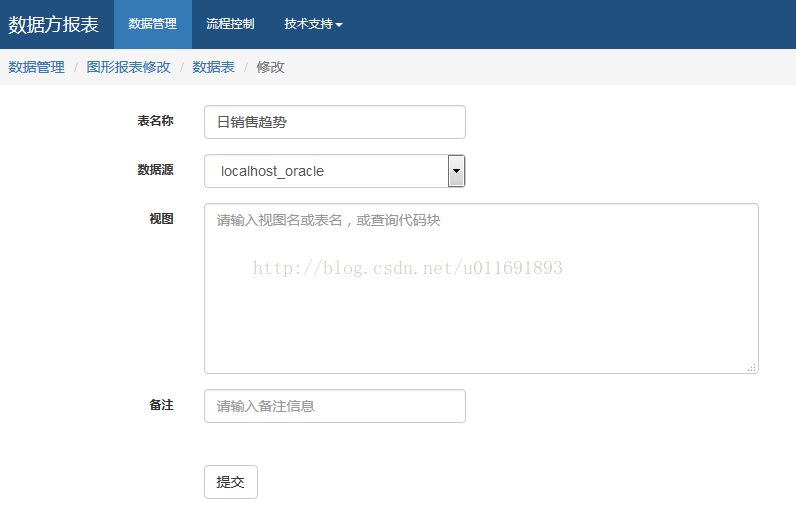Focus the 视图 textarea
Viewport: 796px width, 514px height.
(481, 288)
